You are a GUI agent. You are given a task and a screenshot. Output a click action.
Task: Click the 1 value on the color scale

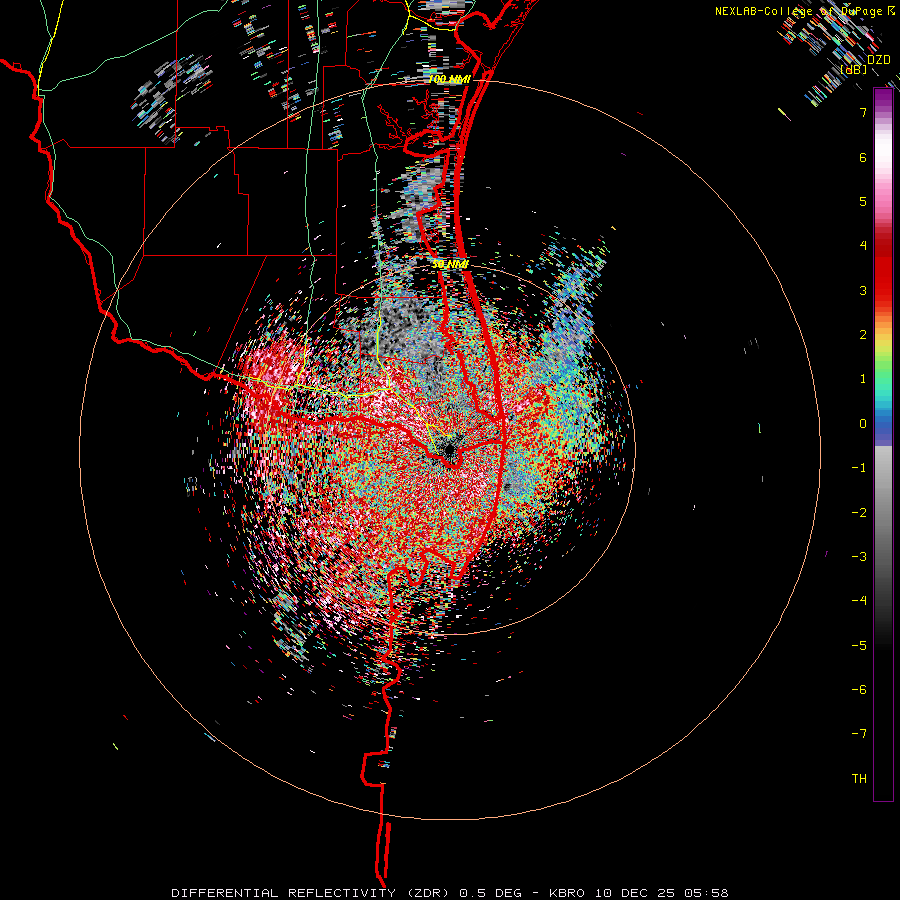[863, 379]
